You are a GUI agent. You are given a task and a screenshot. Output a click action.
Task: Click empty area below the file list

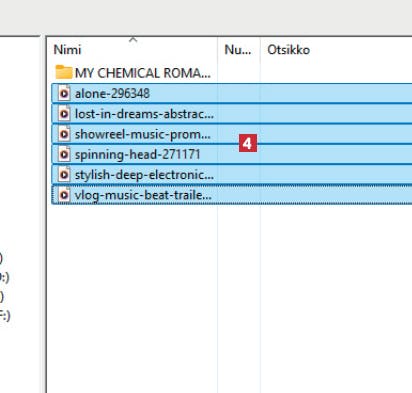230,297
